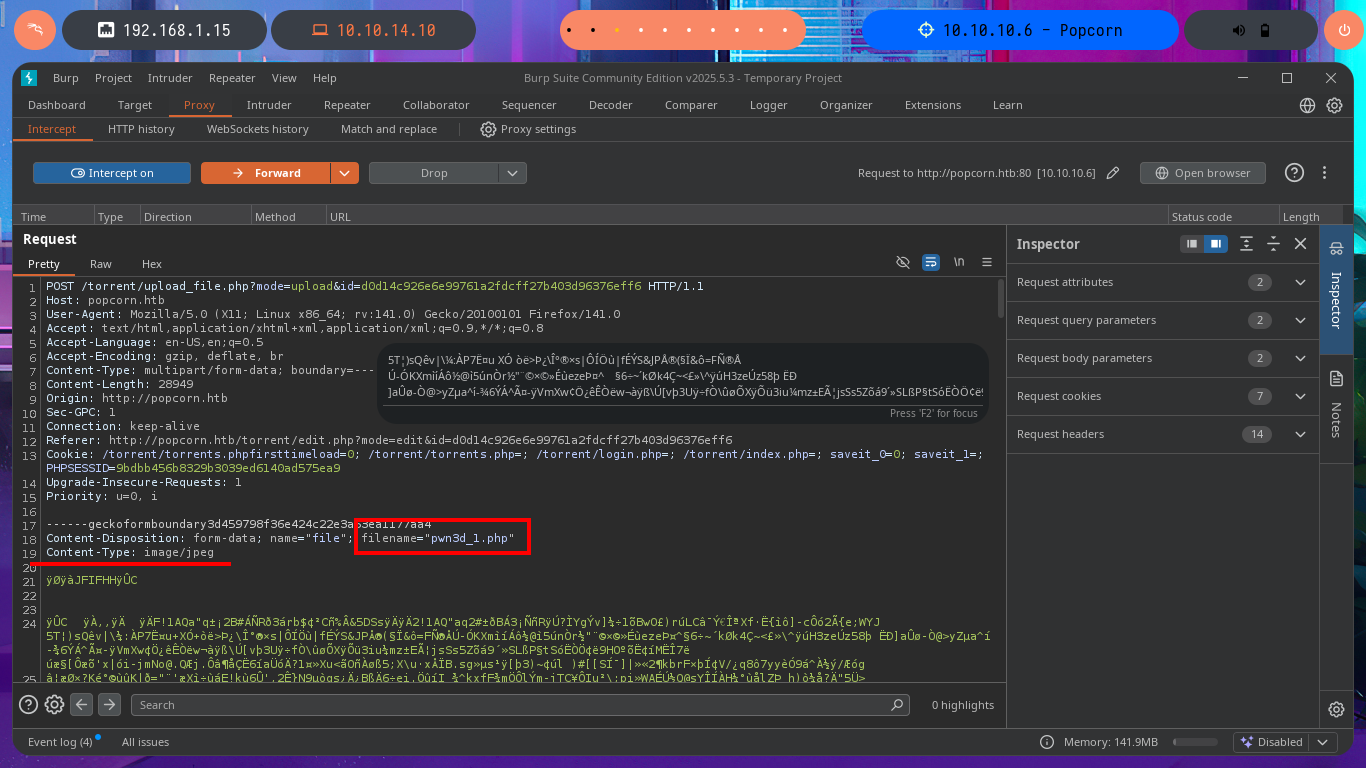1366x768 pixels.
Task: Toggle the Intercept on switch
Action: tap(112, 173)
